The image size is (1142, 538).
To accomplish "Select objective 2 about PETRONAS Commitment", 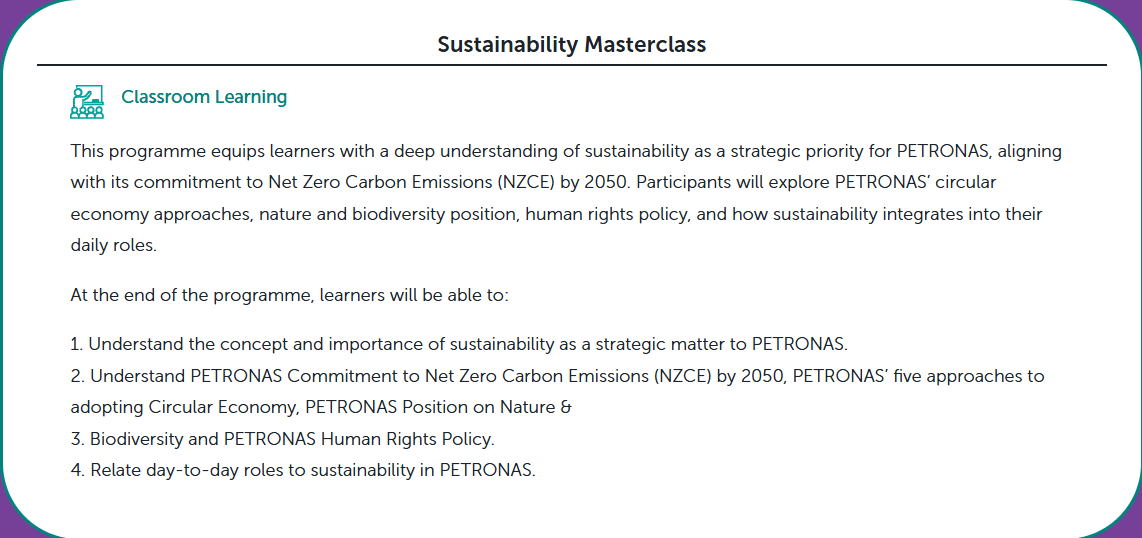I will tap(557, 392).
